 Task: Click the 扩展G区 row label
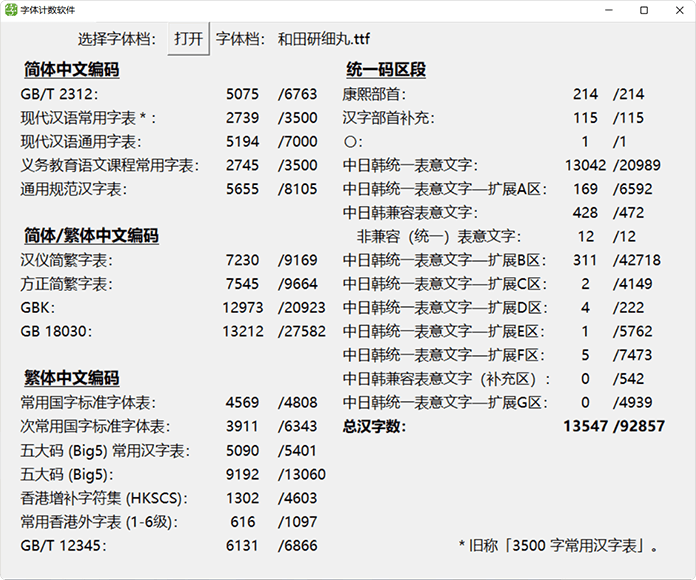point(445,403)
